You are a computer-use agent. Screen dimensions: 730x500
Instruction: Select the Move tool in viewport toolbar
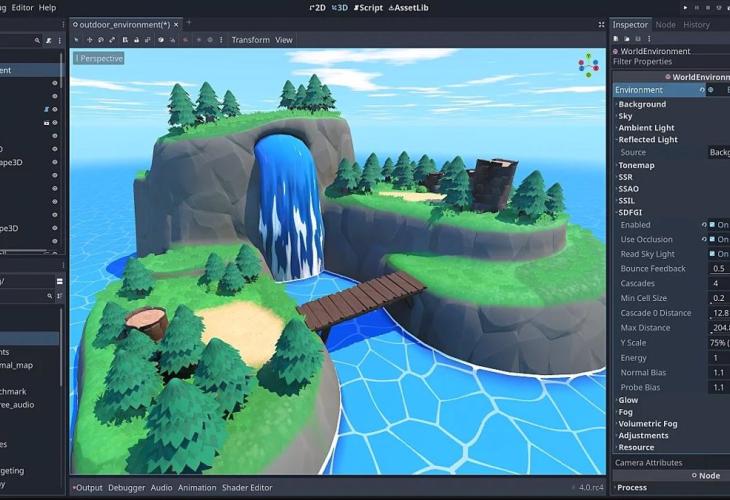89,40
